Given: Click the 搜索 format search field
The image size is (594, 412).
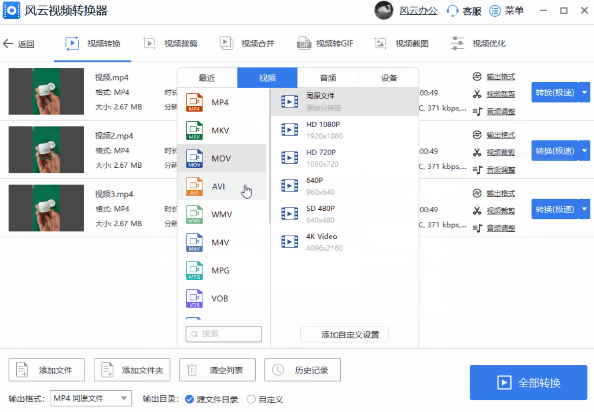Looking at the screenshot, I should (x=224, y=334).
